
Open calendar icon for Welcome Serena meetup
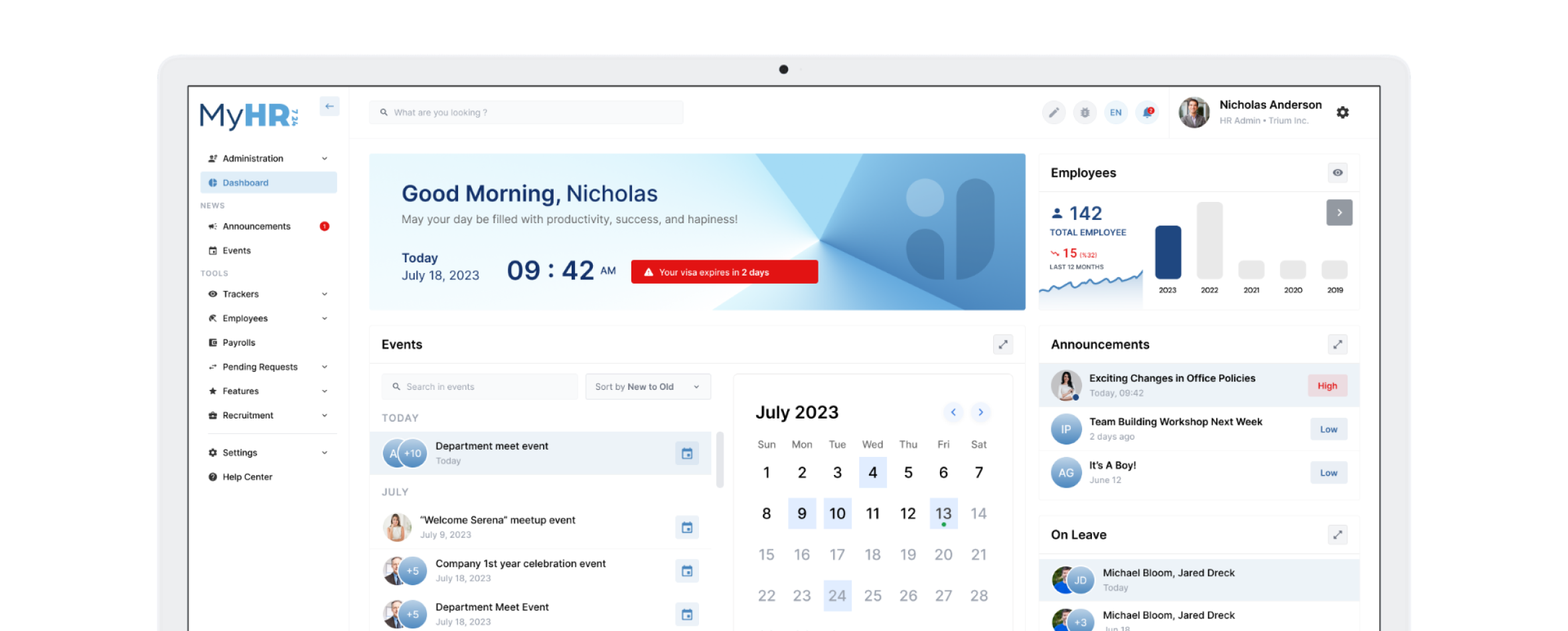[x=687, y=527]
